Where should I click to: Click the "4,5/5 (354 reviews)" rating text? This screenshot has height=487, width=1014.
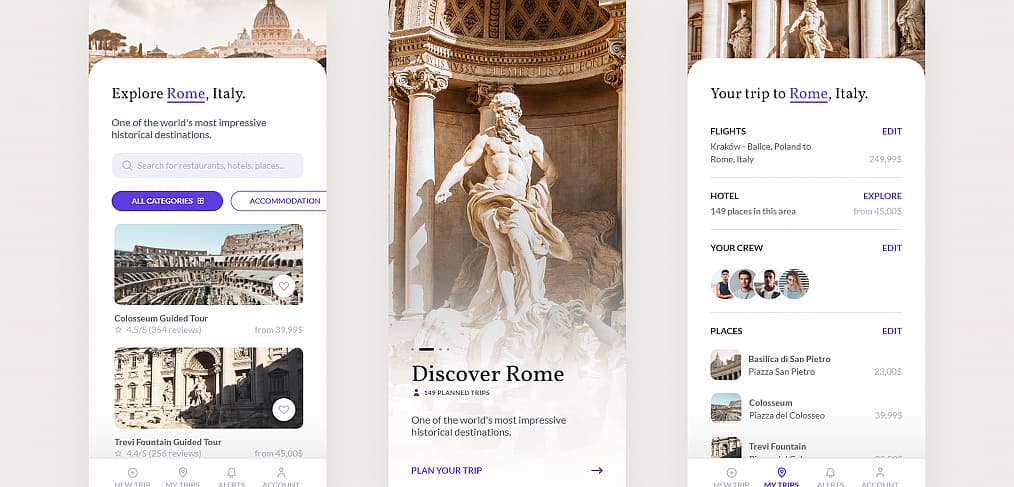click(x=164, y=330)
